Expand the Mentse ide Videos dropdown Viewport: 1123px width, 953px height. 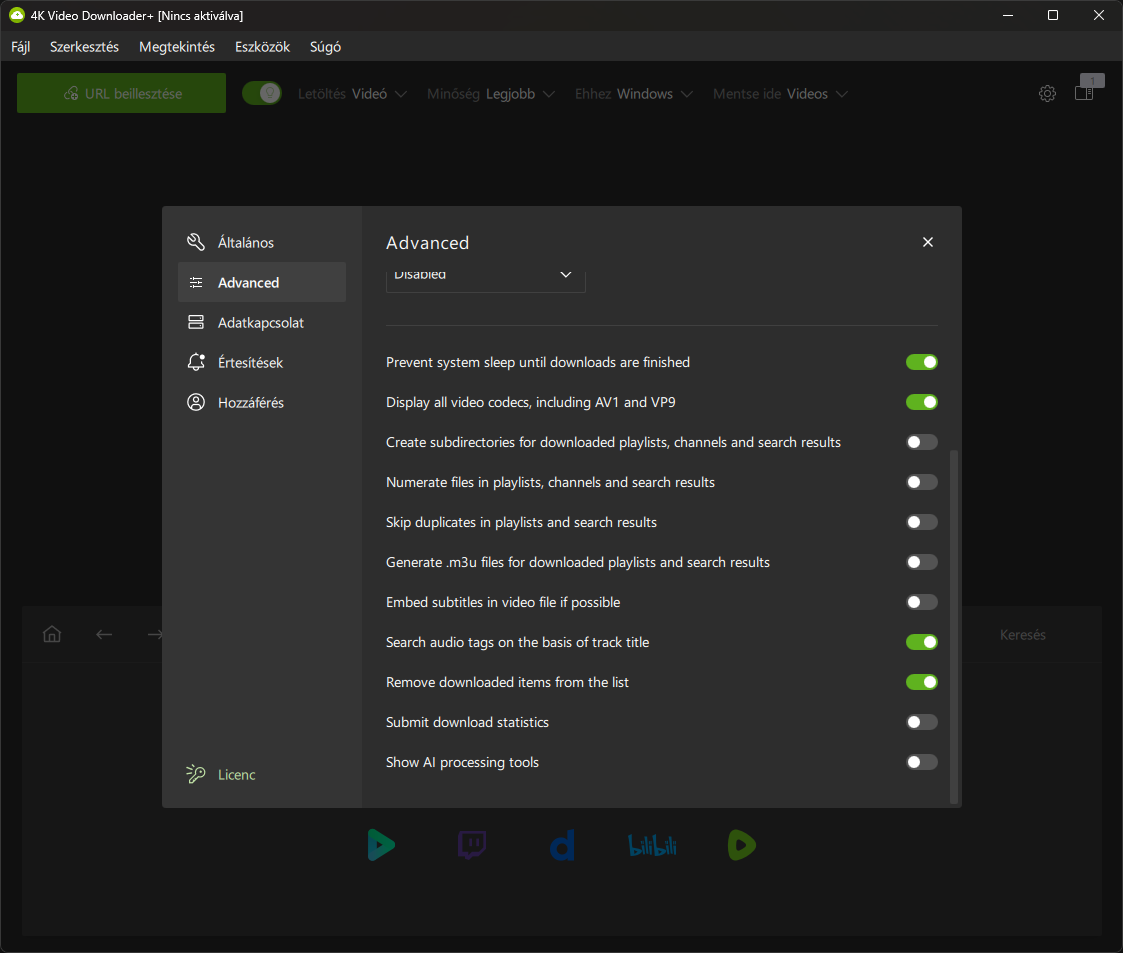781,94
